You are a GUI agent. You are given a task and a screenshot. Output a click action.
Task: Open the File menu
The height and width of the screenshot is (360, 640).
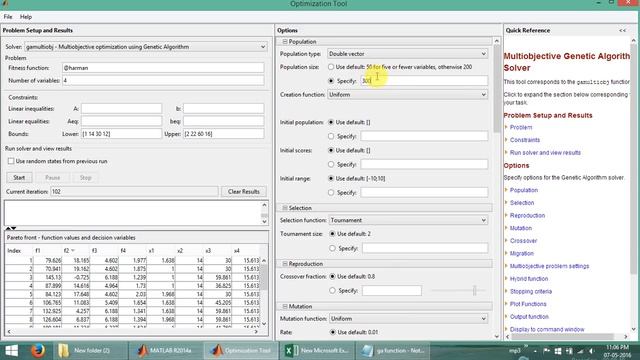coord(8,17)
